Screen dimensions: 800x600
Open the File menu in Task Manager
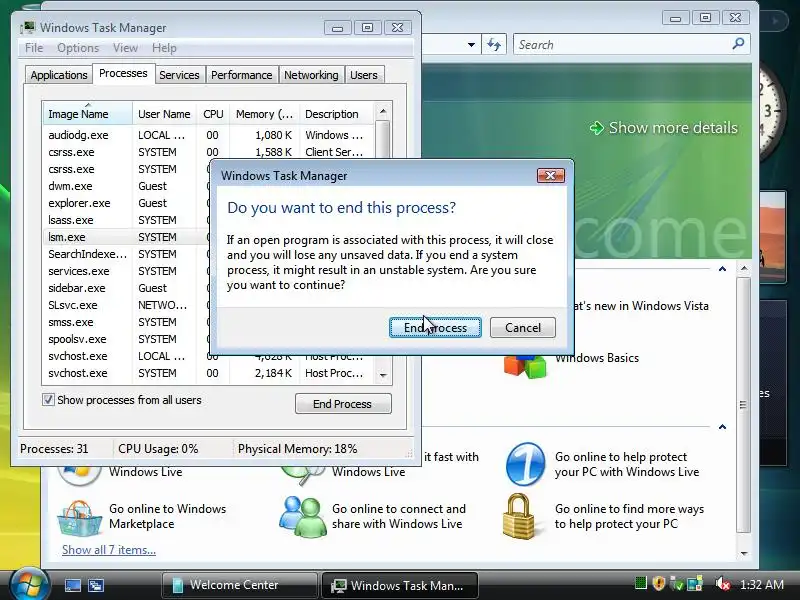(x=34, y=48)
